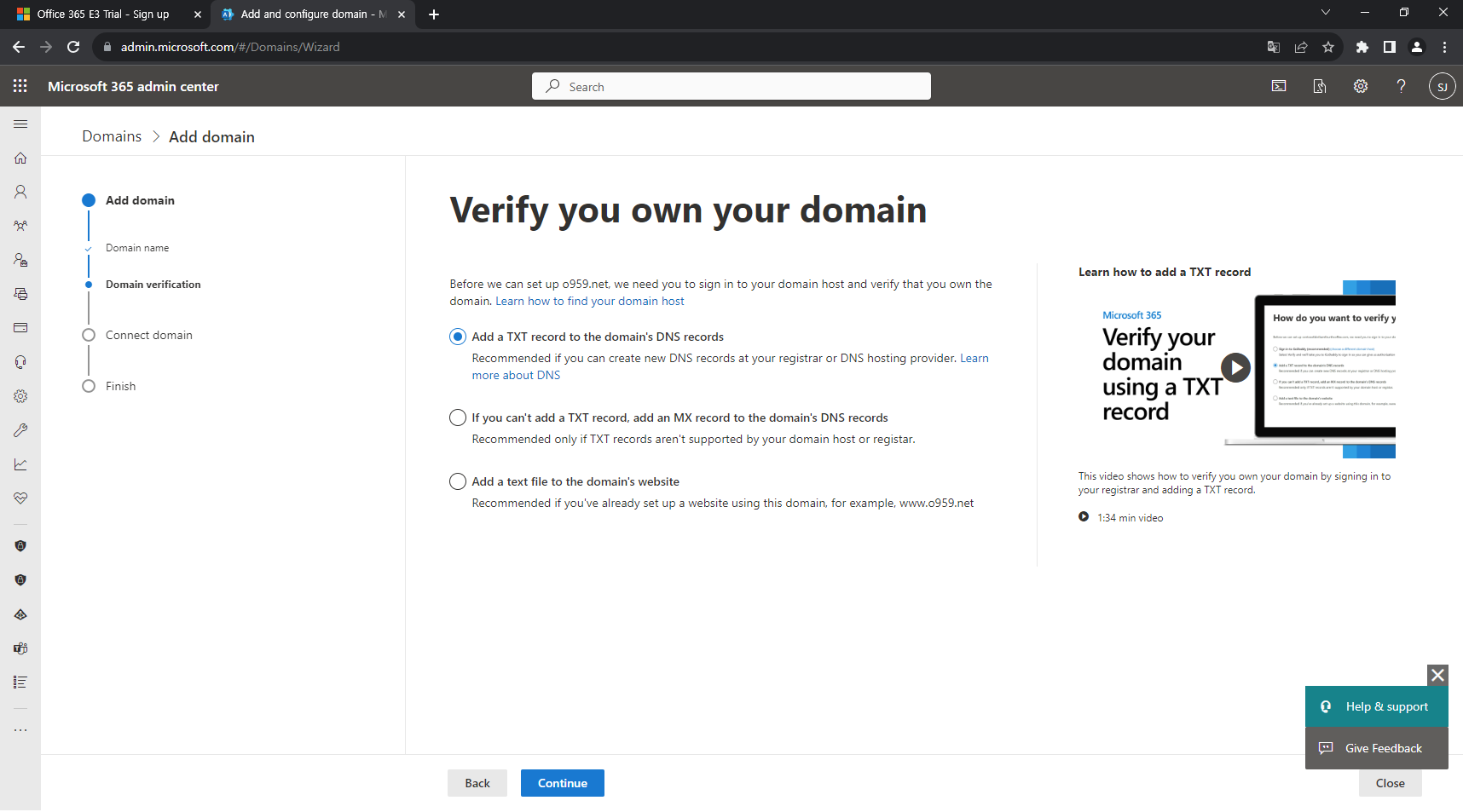Click the TXT record video thumbnail
The image size is (1463, 812).
(1237, 369)
